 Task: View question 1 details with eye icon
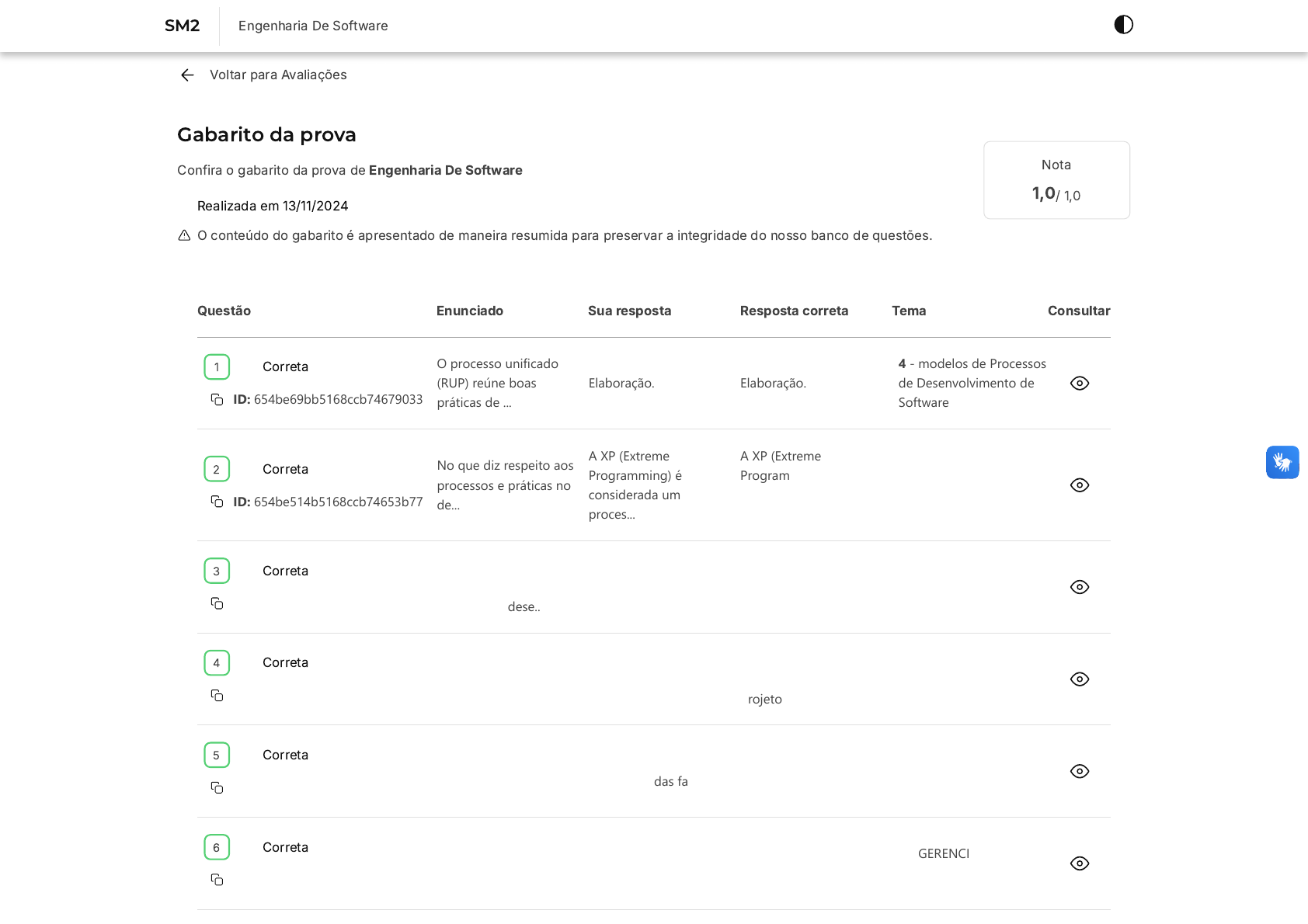tap(1079, 384)
